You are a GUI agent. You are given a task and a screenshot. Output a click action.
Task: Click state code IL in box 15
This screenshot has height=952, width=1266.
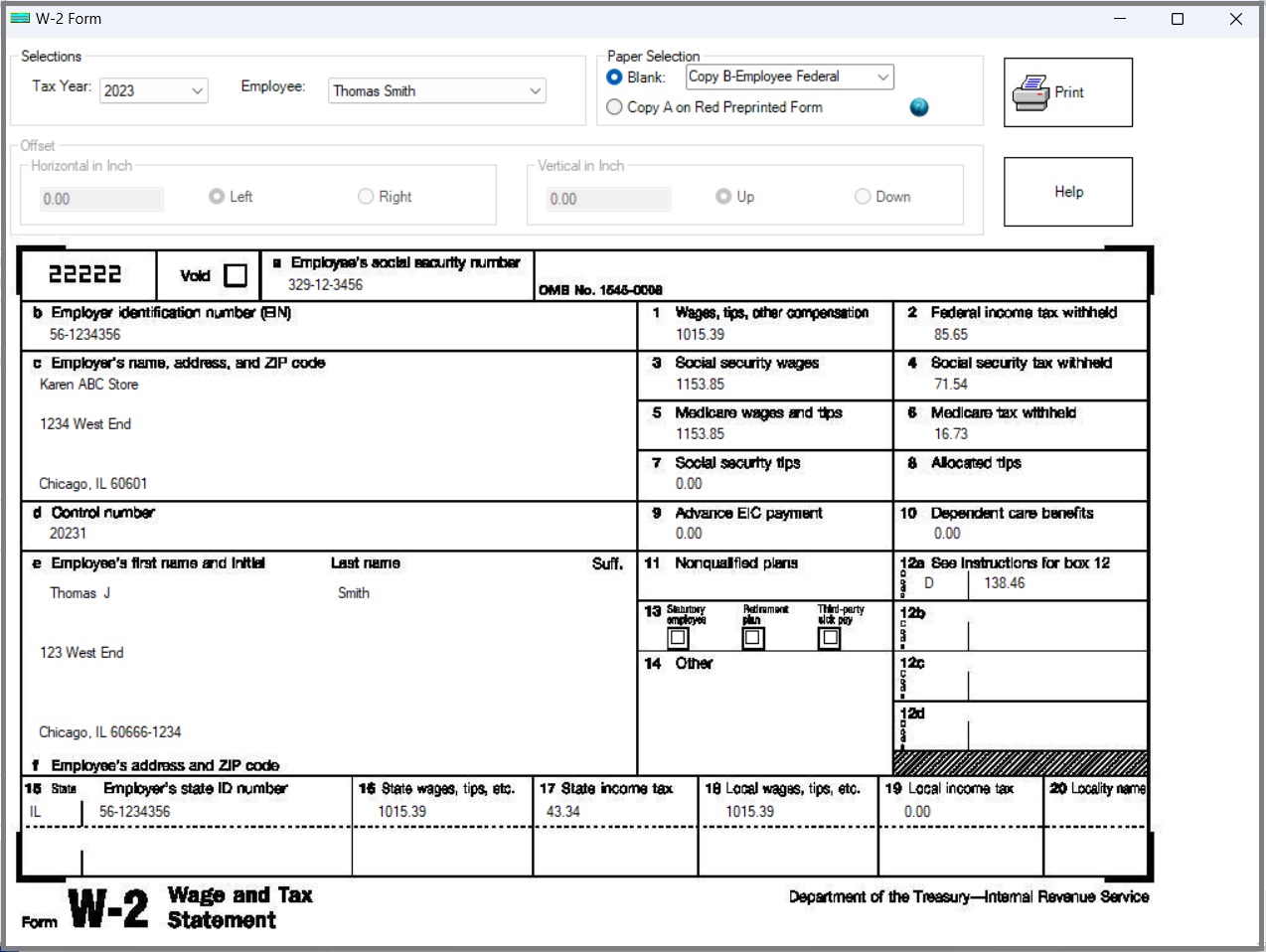click(35, 811)
